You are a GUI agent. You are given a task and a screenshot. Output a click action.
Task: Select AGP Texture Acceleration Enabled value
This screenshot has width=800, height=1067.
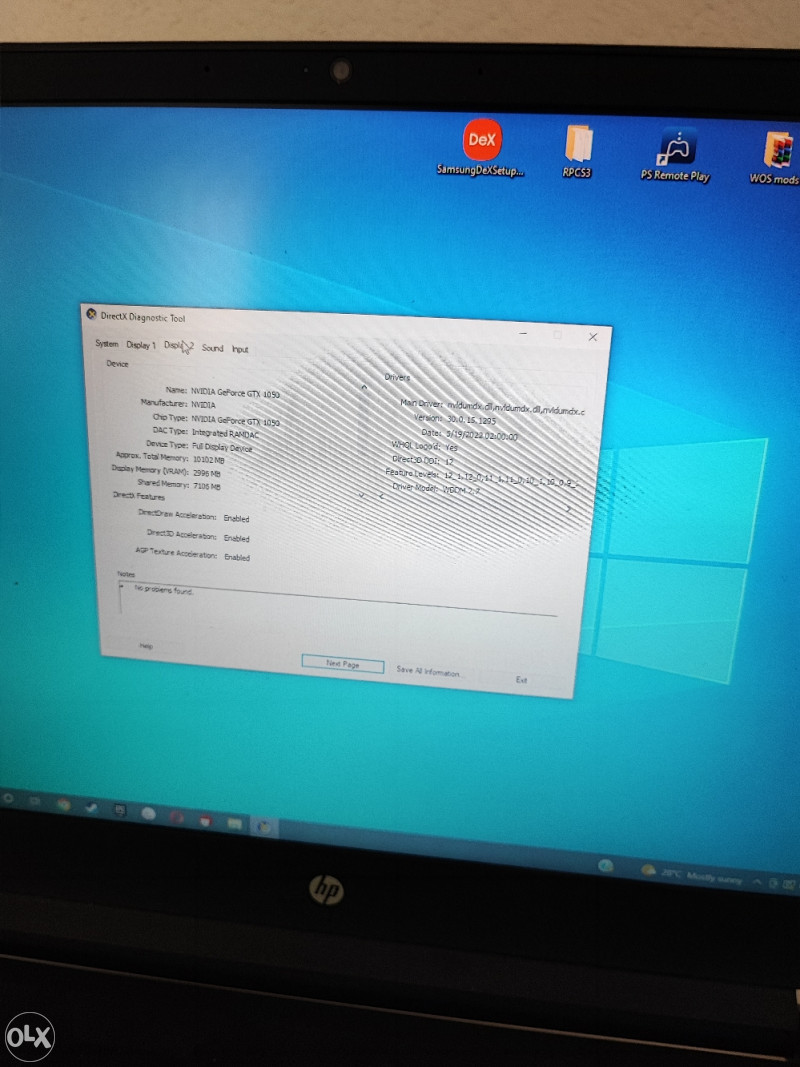coord(237,557)
